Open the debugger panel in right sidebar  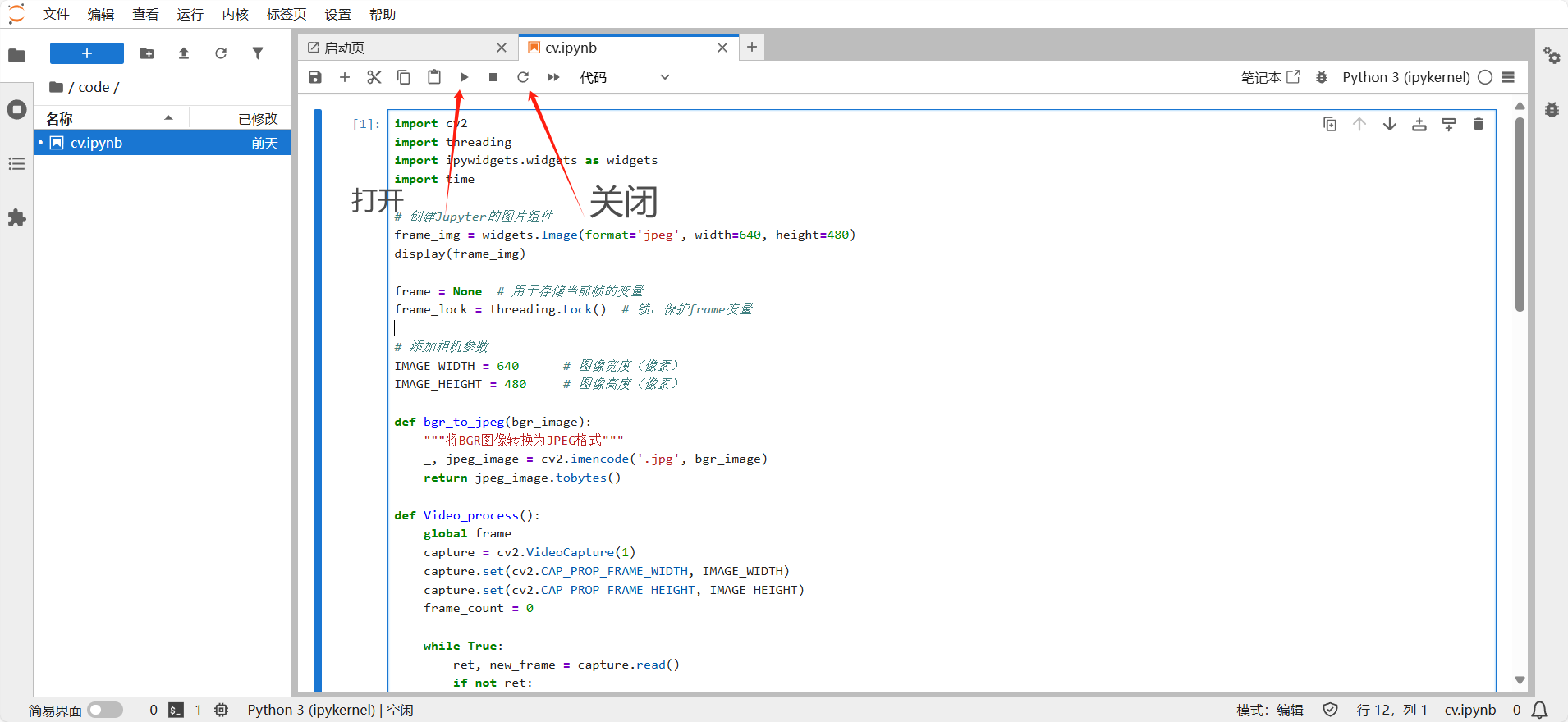(x=1552, y=109)
